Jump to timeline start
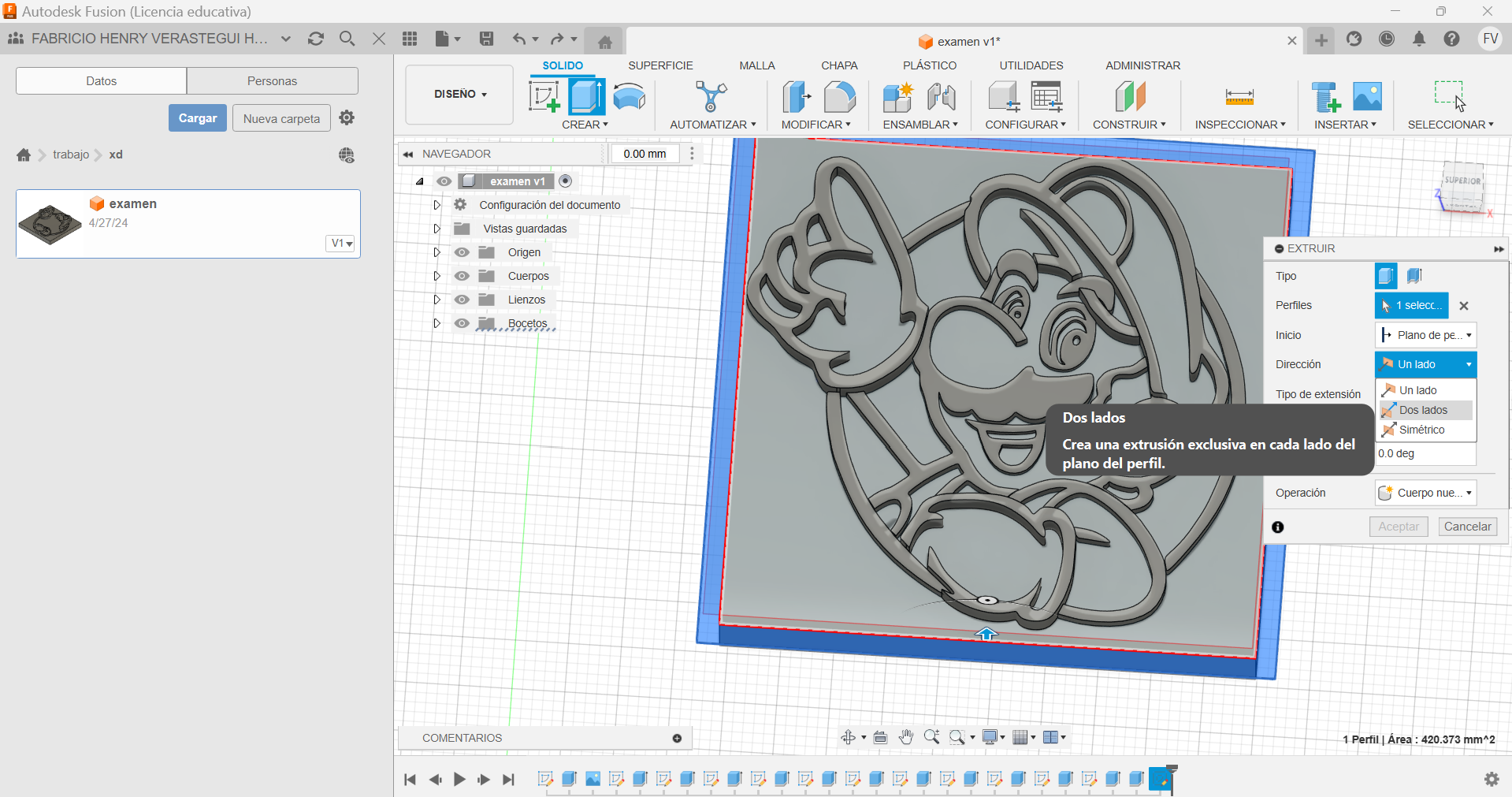This screenshot has width=1512, height=797. point(410,780)
